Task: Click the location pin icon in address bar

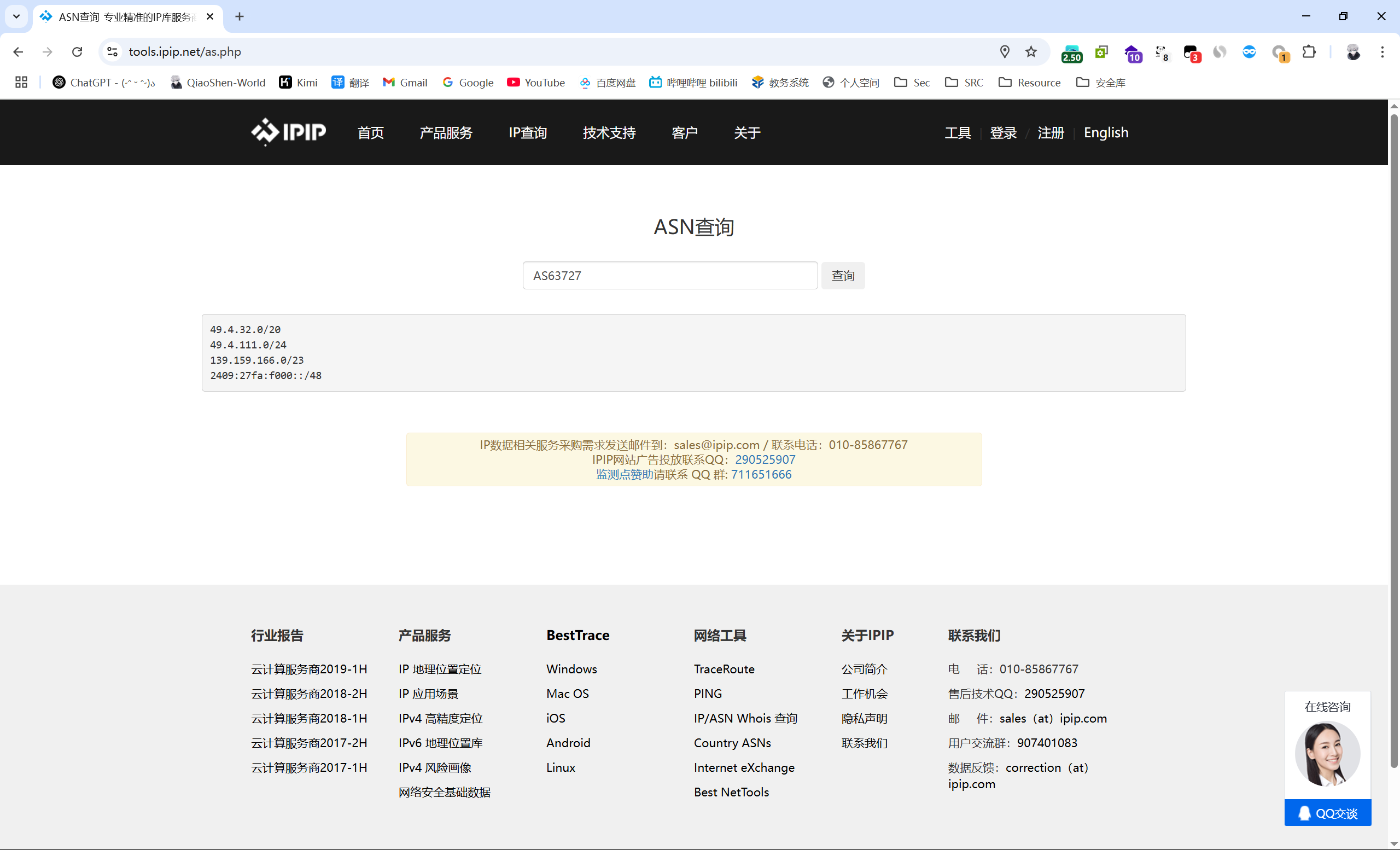Action: [1005, 52]
